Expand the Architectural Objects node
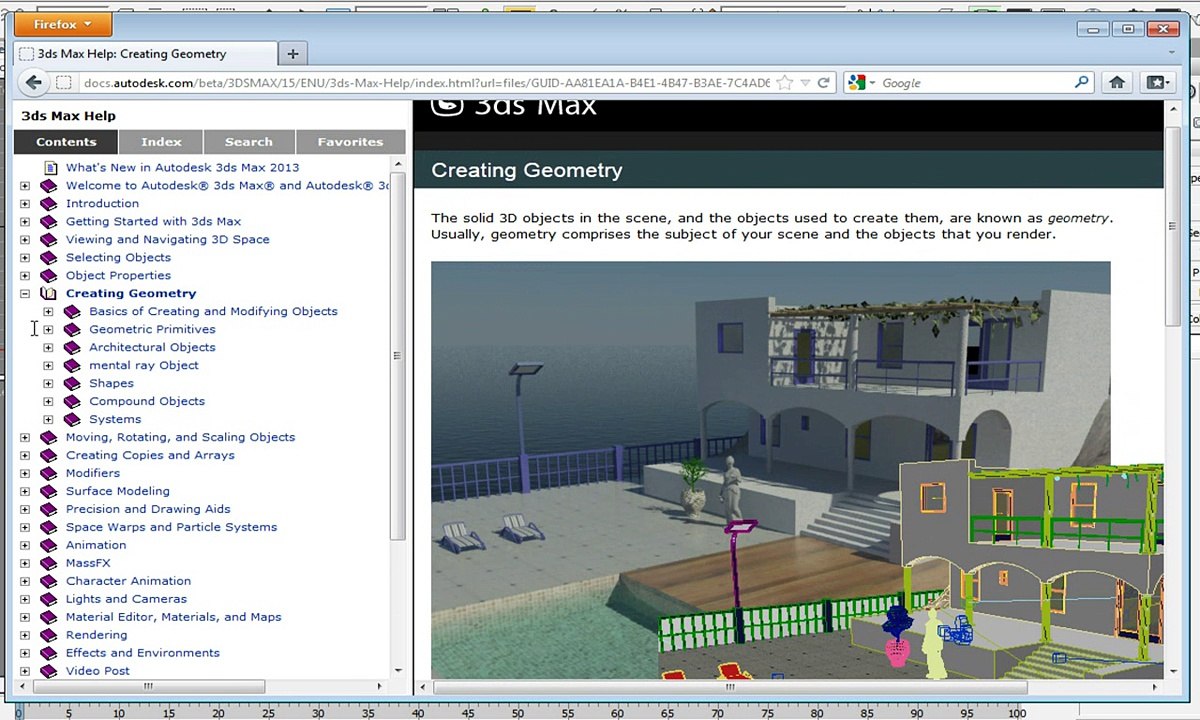The height and width of the screenshot is (720, 1200). coord(48,347)
